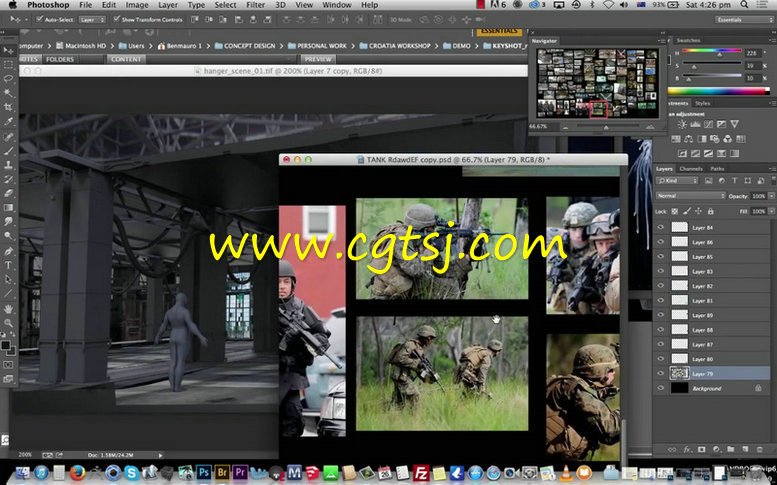This screenshot has height=485, width=777.
Task: Click the foreground color swatch
Action: tap(5, 345)
